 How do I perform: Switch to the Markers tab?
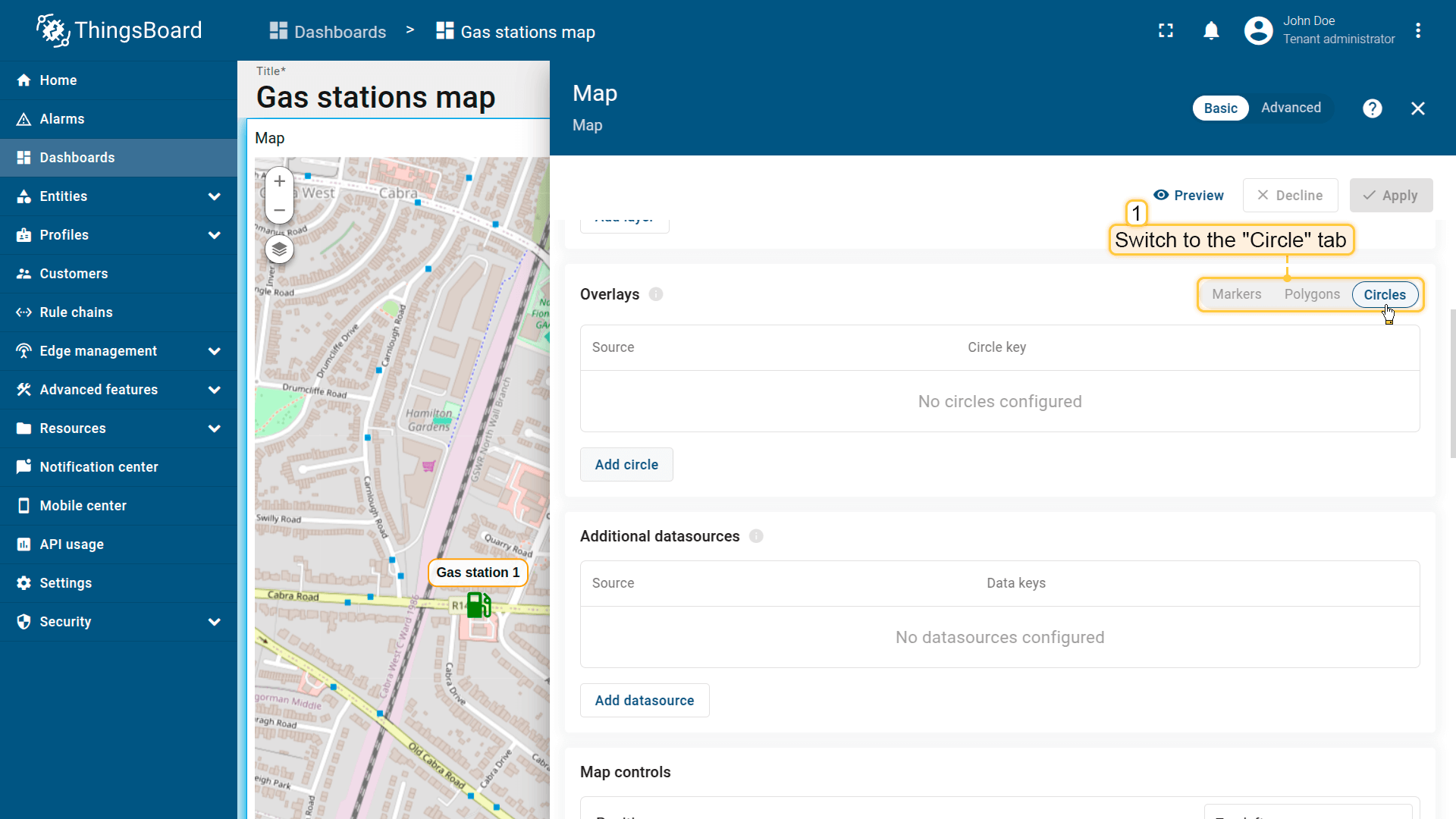[x=1236, y=294]
